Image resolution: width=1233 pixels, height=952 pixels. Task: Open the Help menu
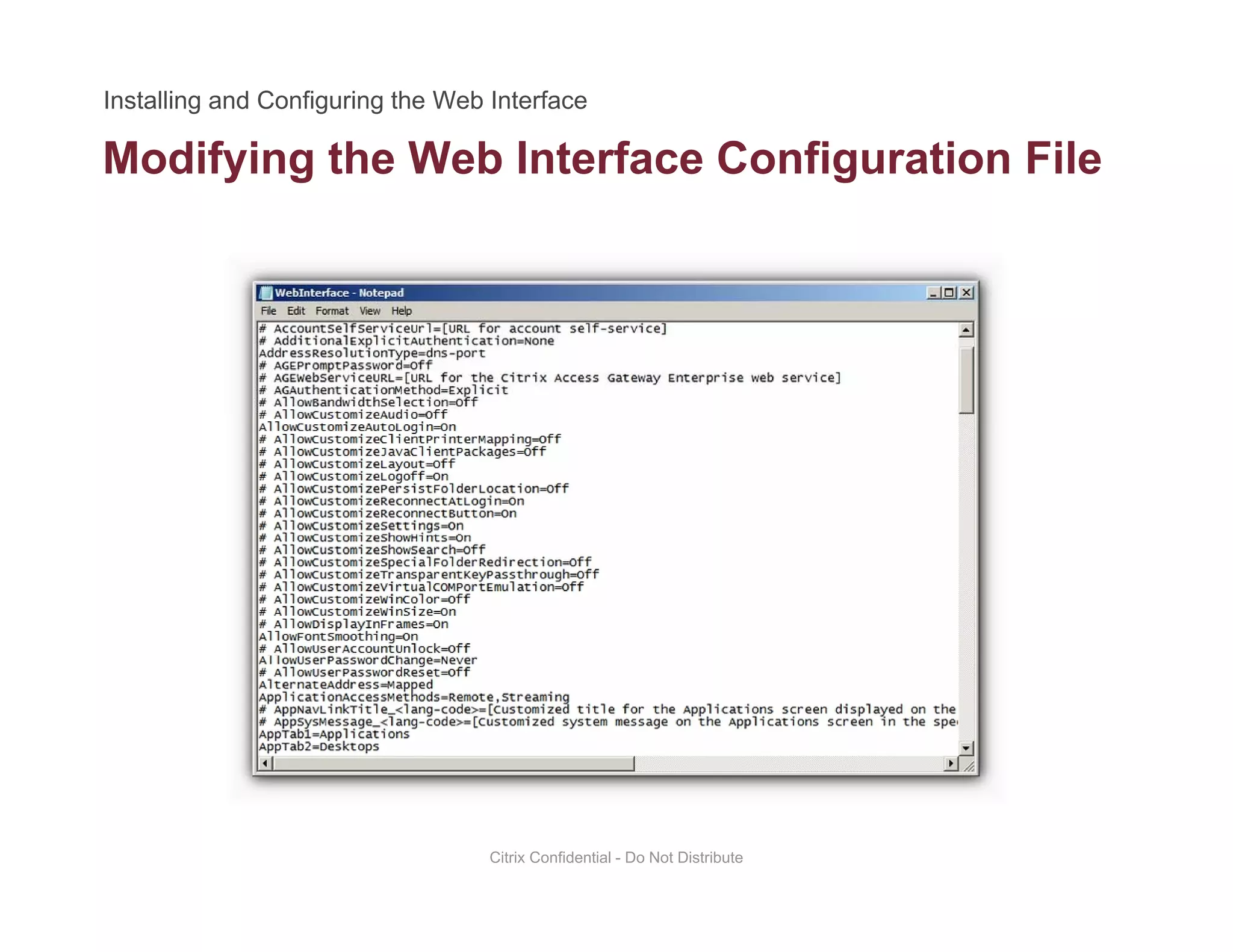[x=402, y=311]
